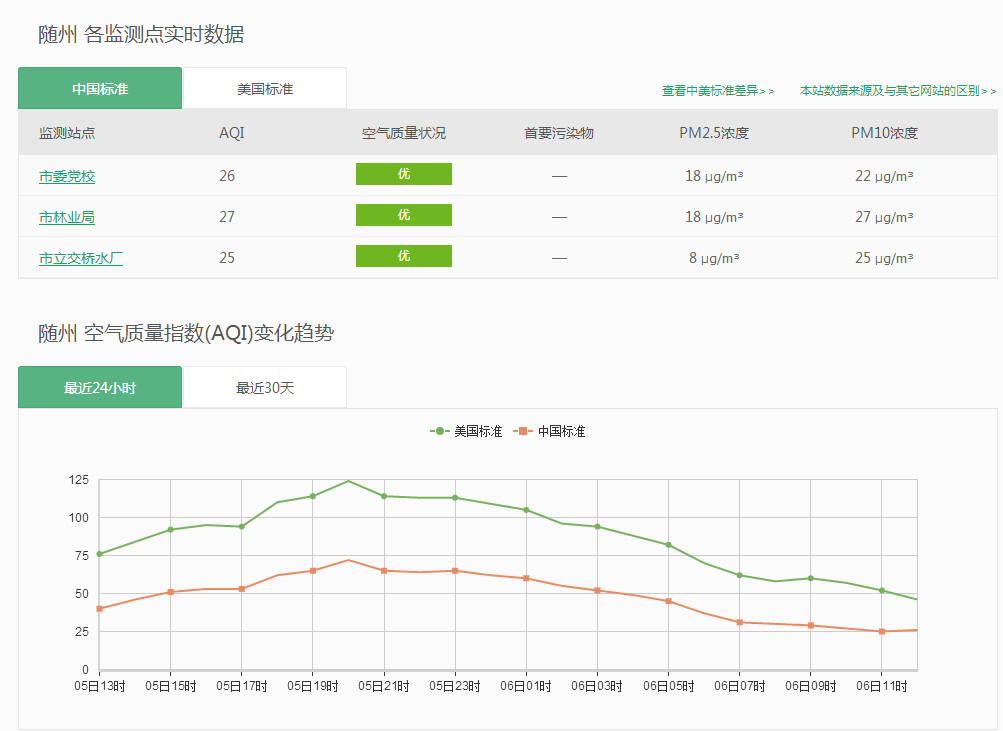The image size is (1003, 731).
Task: Click the AQI column header
Action: pos(231,133)
